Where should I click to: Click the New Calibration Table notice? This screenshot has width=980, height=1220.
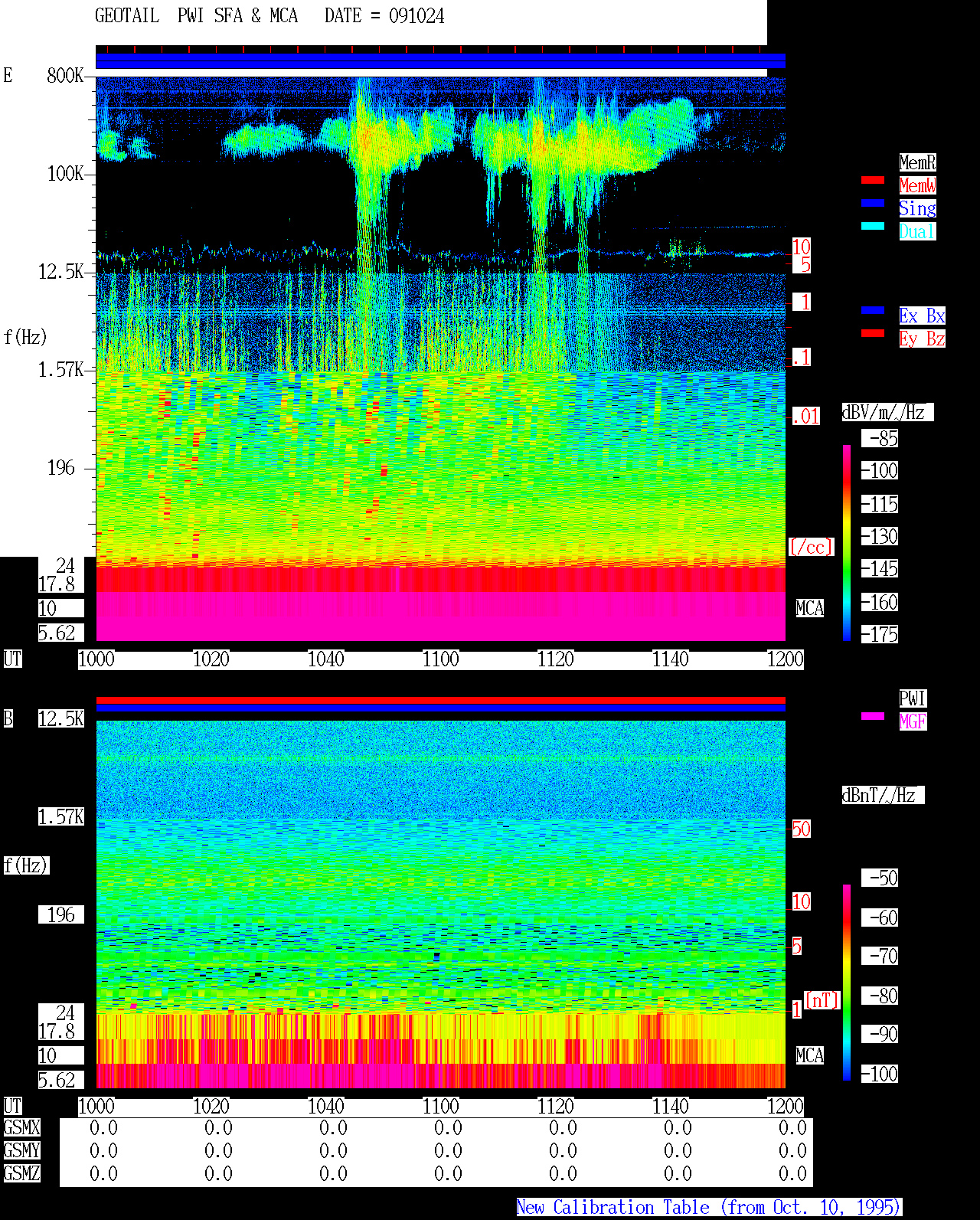709,1208
